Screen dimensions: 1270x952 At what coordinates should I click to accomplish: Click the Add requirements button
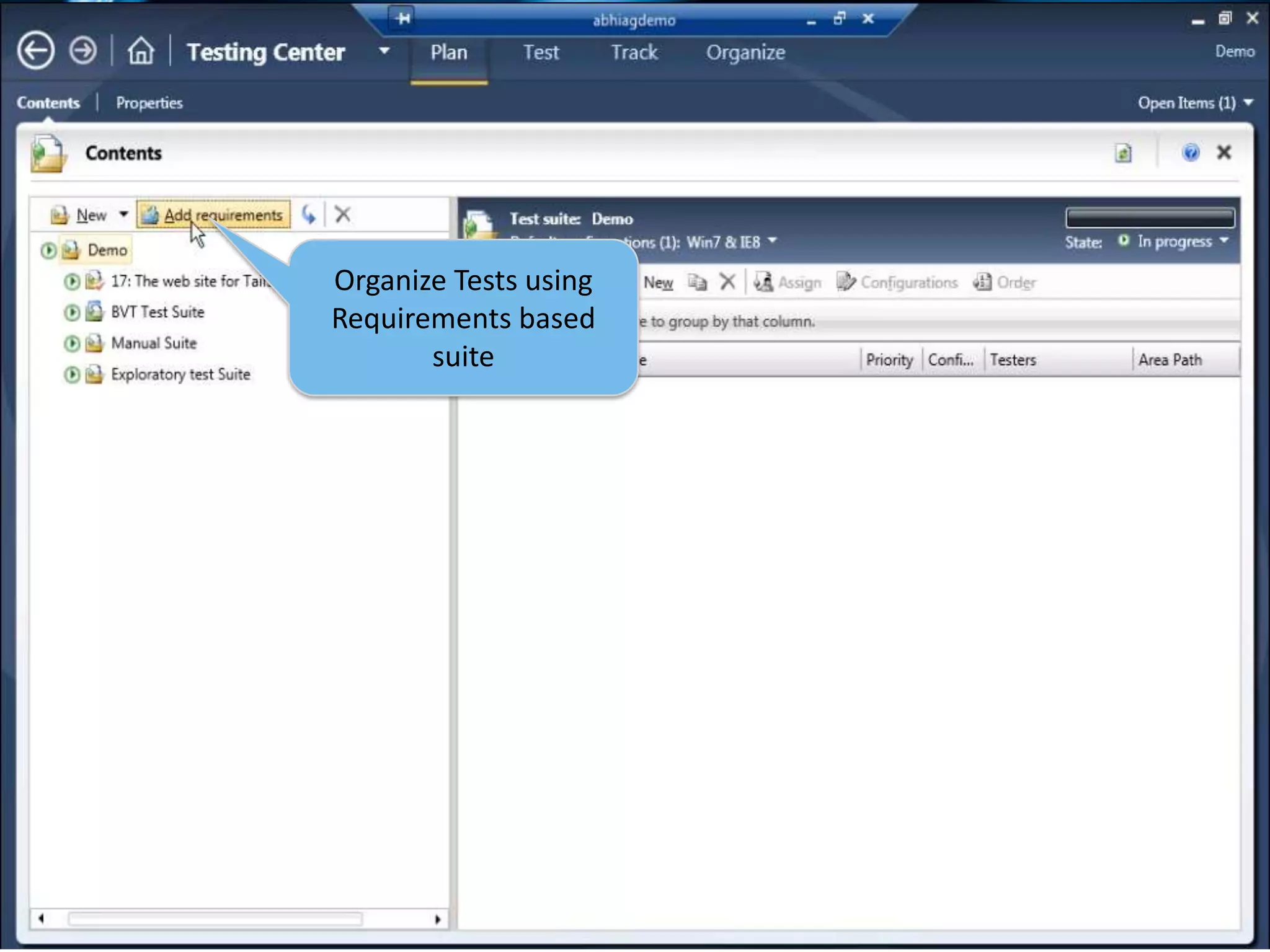tap(213, 215)
